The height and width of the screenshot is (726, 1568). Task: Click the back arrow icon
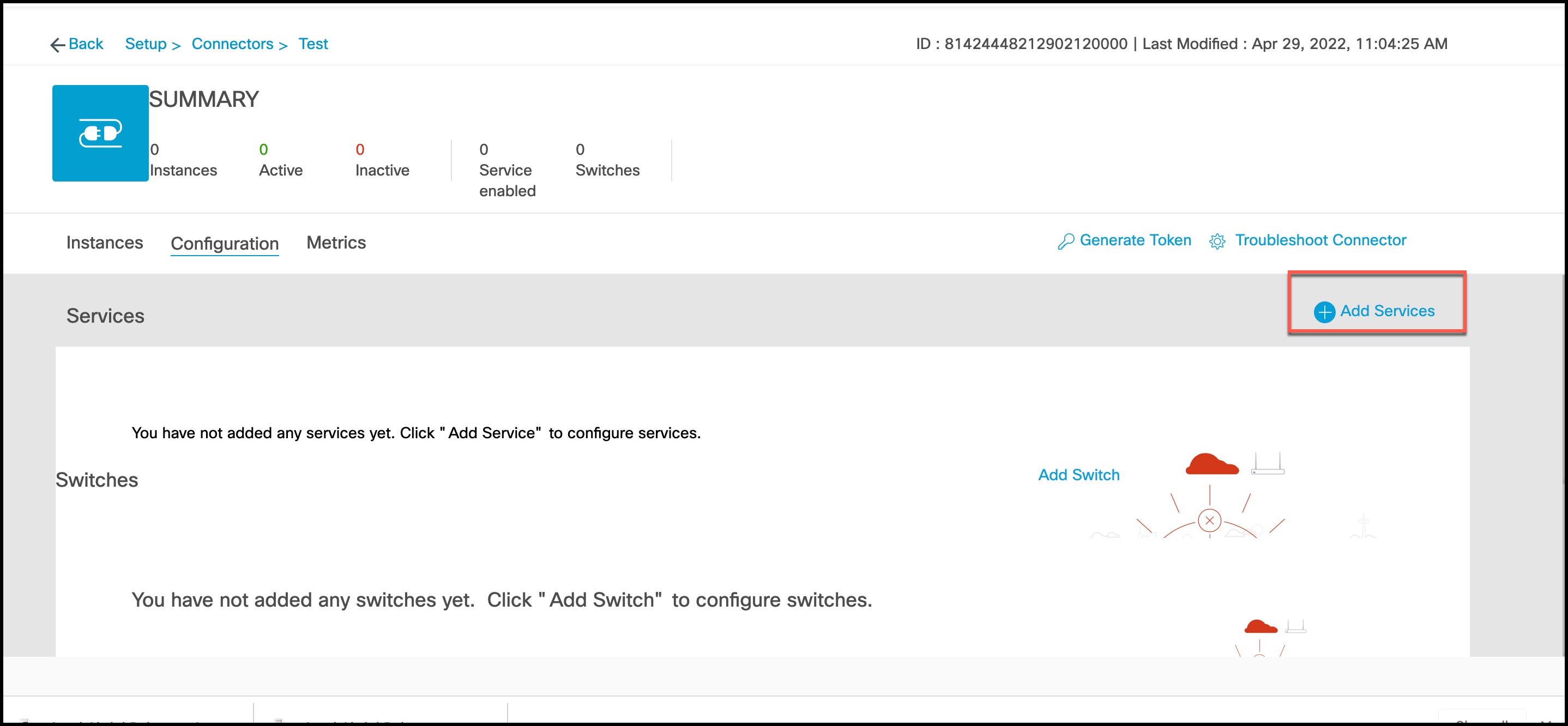click(x=57, y=45)
